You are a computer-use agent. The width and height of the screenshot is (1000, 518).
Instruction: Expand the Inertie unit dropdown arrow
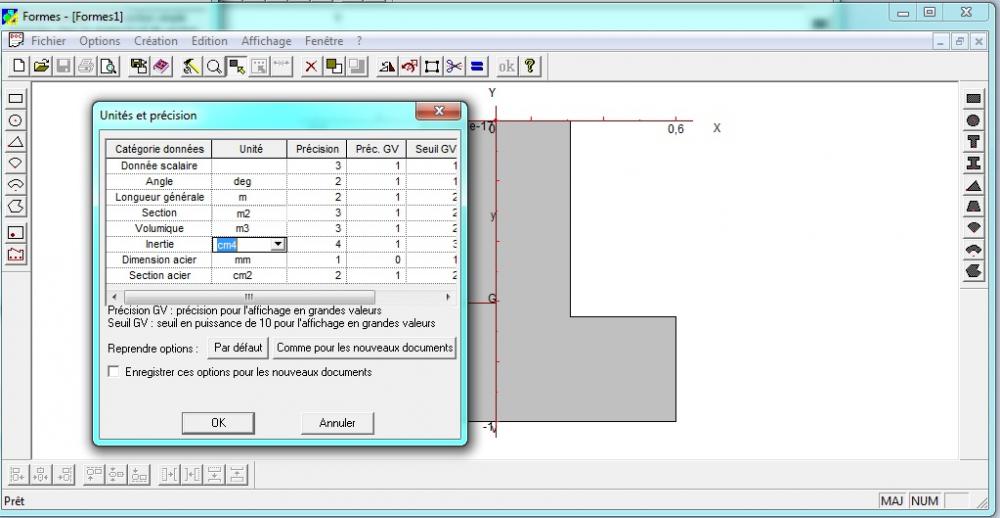point(278,244)
